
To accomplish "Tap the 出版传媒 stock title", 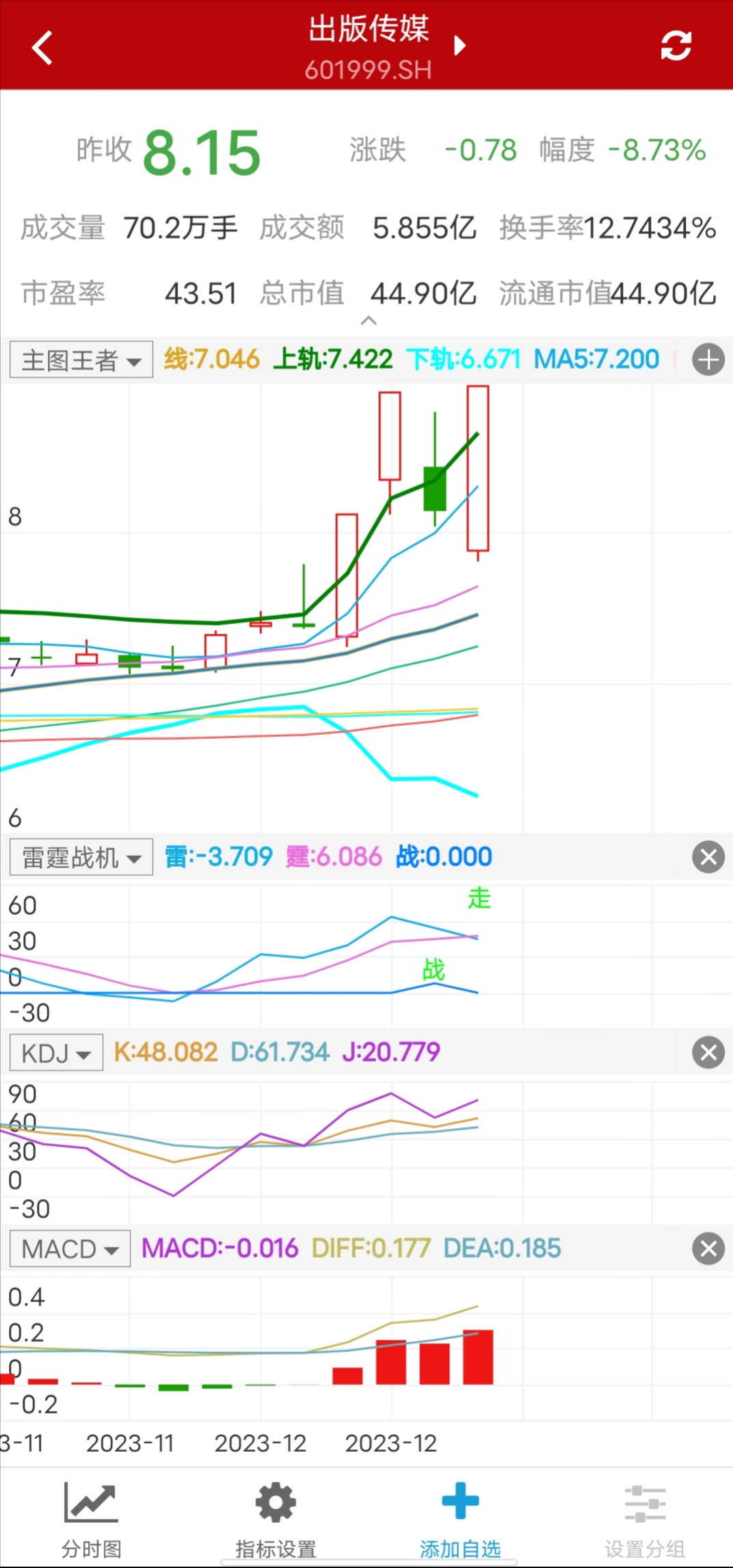I will click(369, 30).
